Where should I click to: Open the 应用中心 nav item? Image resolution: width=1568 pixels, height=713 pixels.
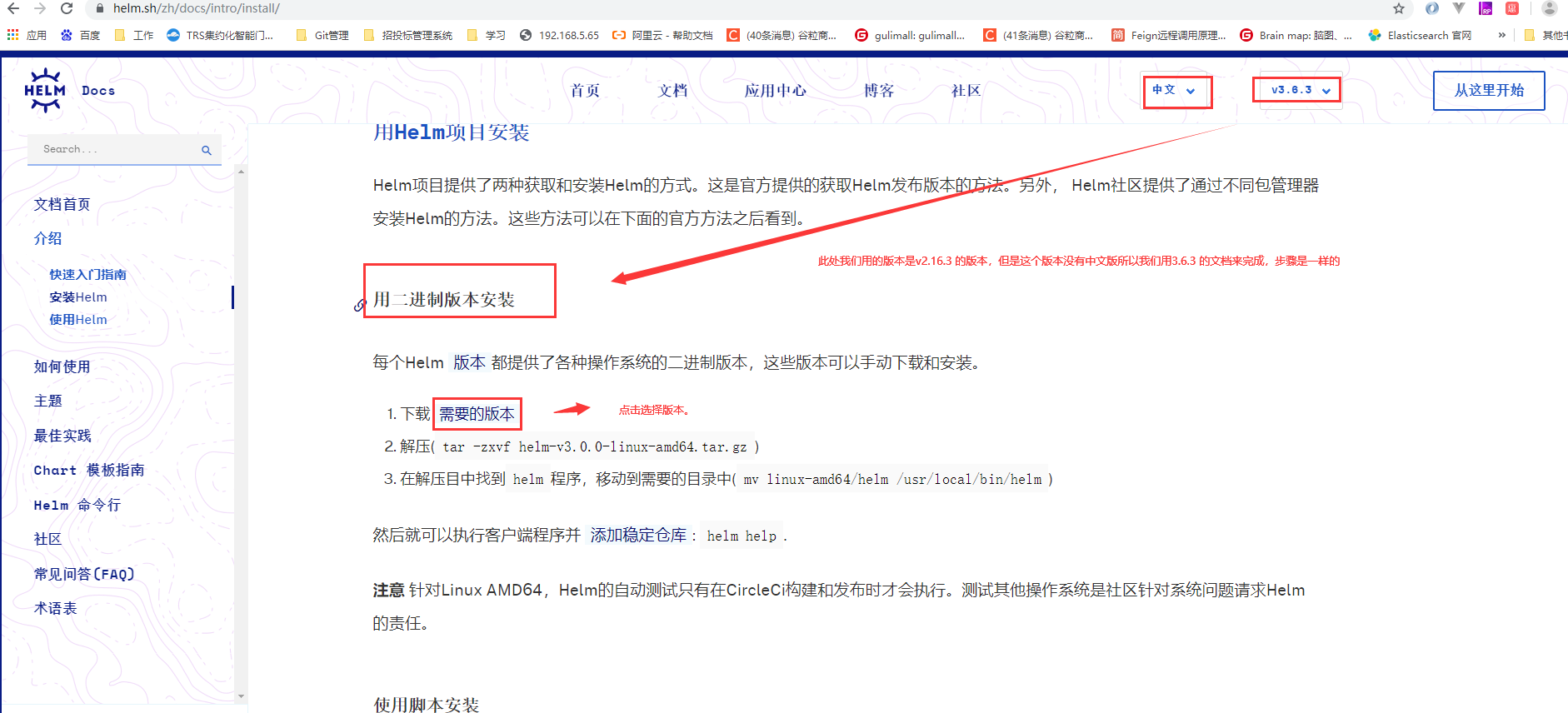(776, 90)
